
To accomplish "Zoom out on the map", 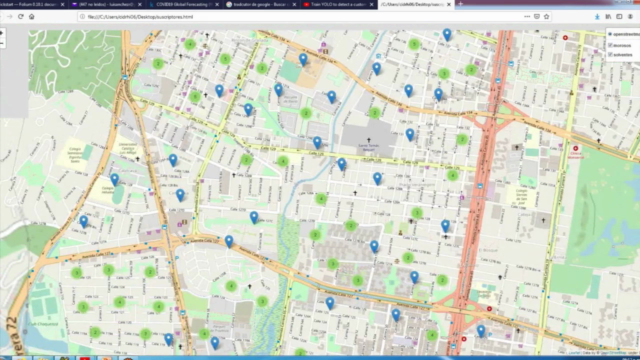I will [2, 43].
